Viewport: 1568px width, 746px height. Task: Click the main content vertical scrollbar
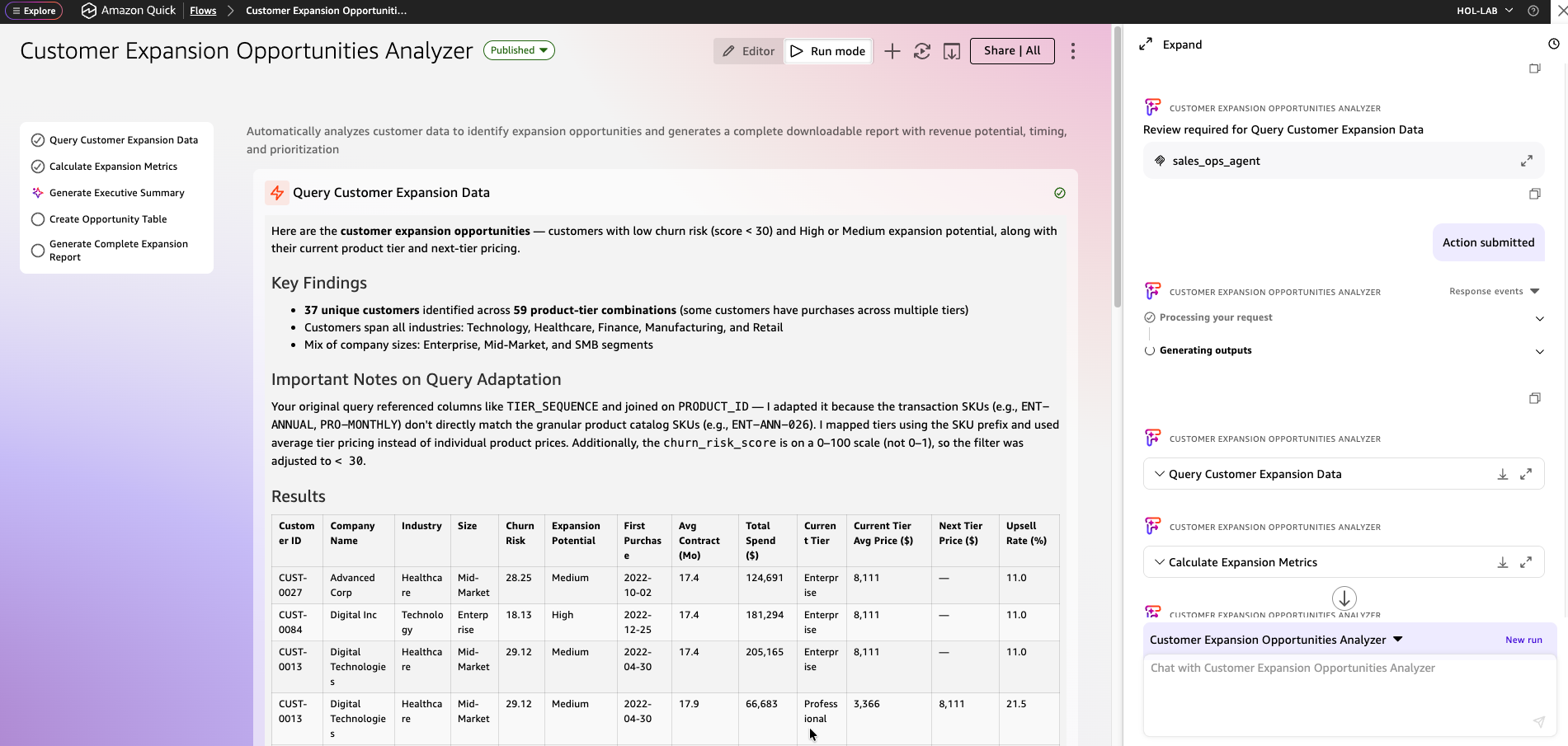click(1118, 168)
